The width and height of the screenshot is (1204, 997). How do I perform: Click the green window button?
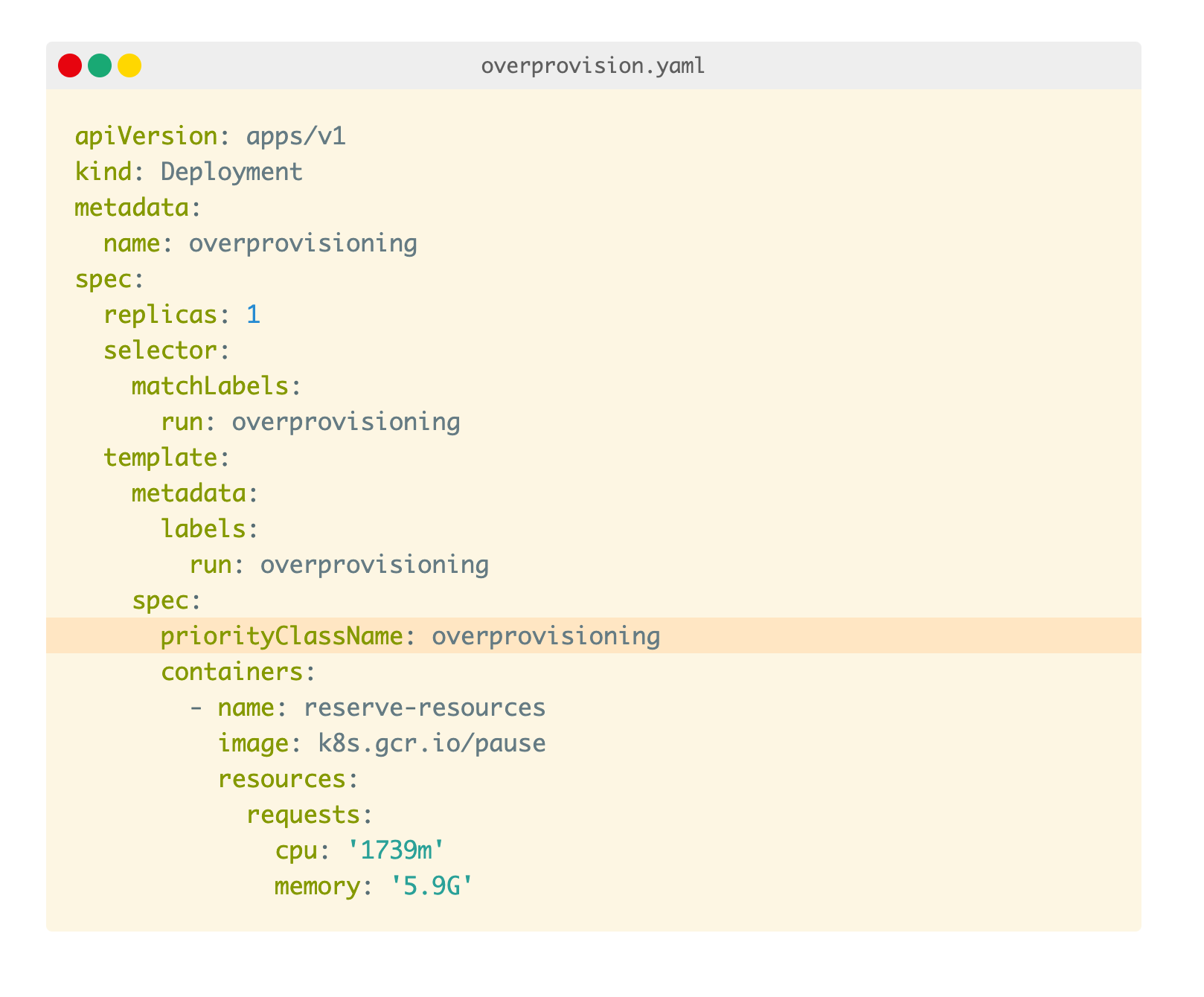[x=100, y=65]
